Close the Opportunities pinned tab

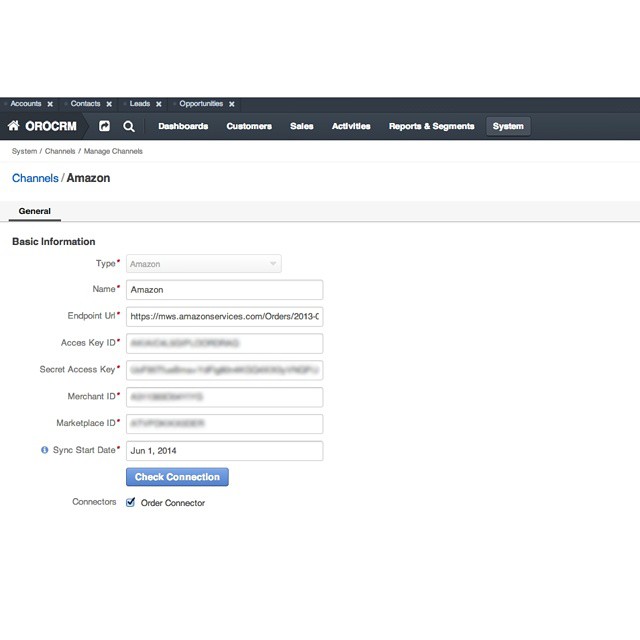point(232,104)
